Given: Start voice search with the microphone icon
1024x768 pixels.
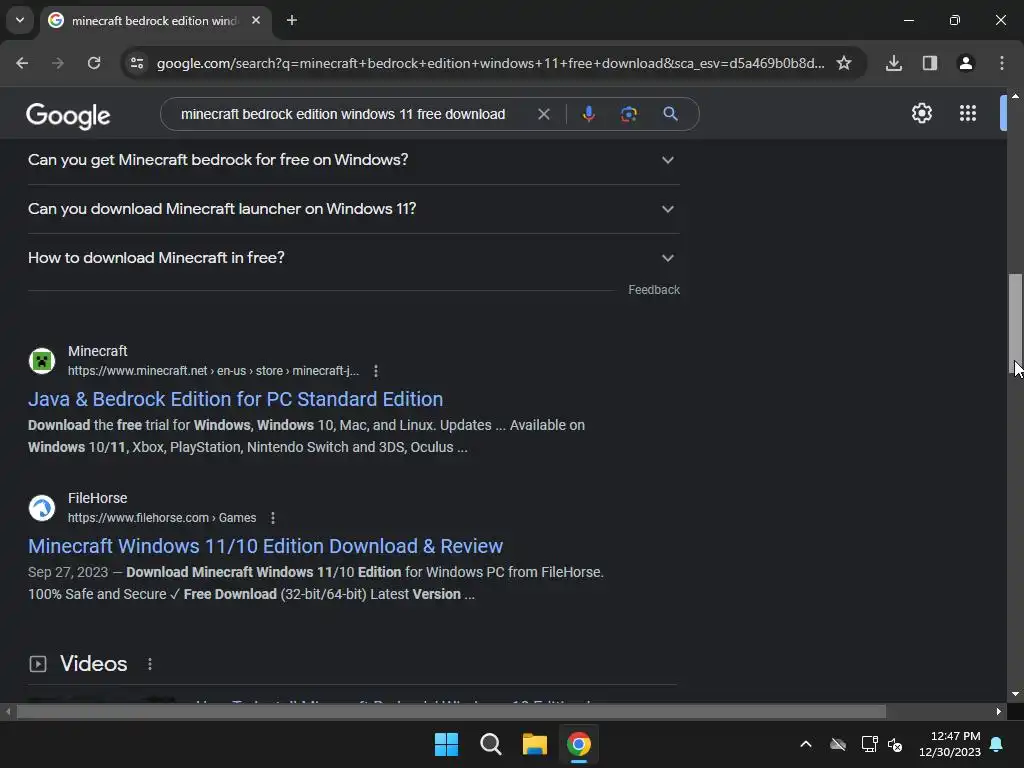Looking at the screenshot, I should [x=588, y=114].
